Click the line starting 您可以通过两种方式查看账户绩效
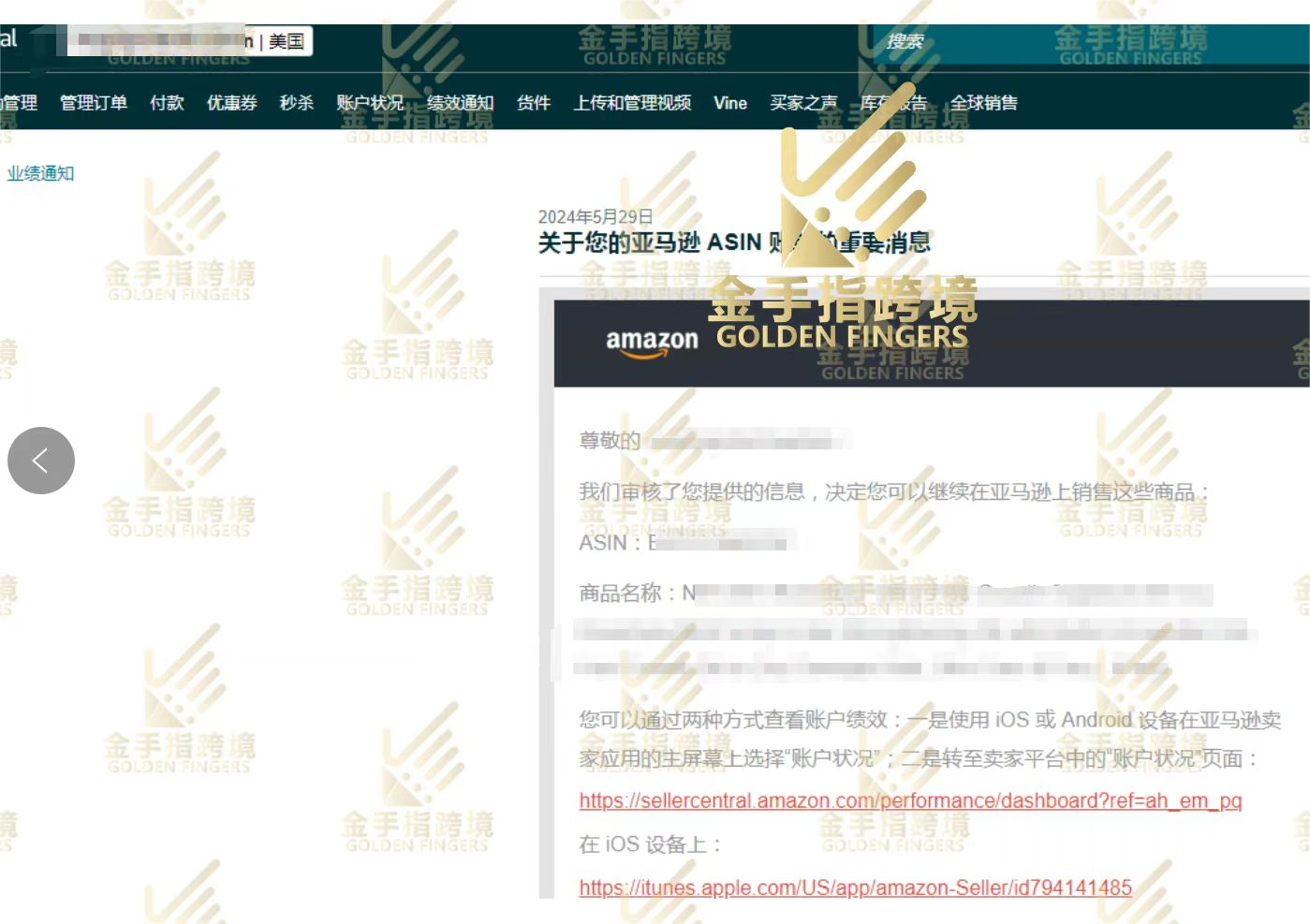This screenshot has height=924, width=1310. tap(930, 720)
